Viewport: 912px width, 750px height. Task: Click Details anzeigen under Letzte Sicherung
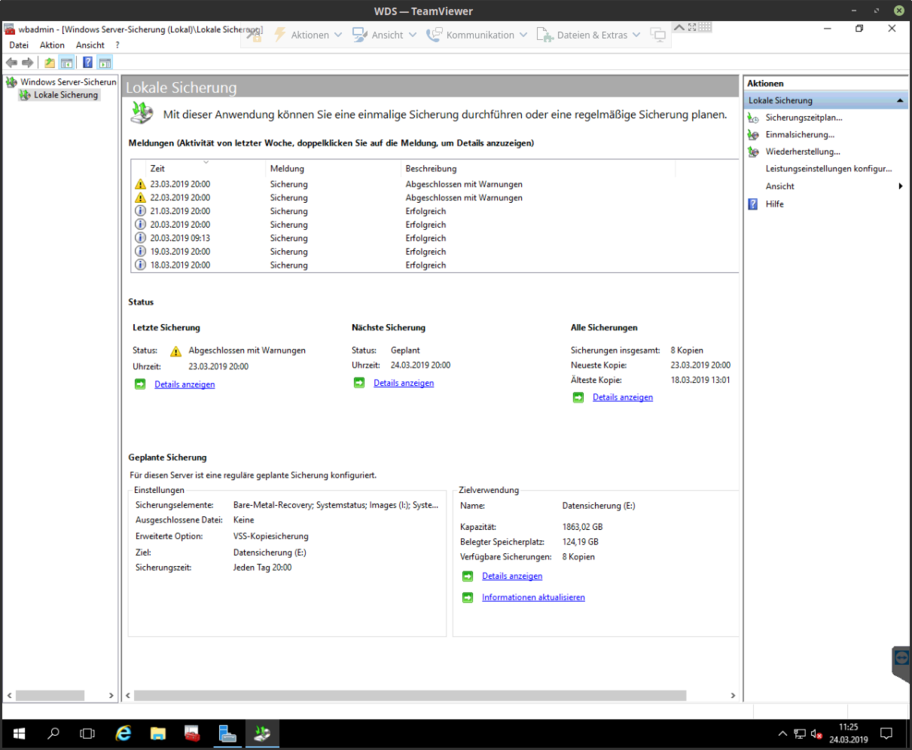[x=184, y=384]
